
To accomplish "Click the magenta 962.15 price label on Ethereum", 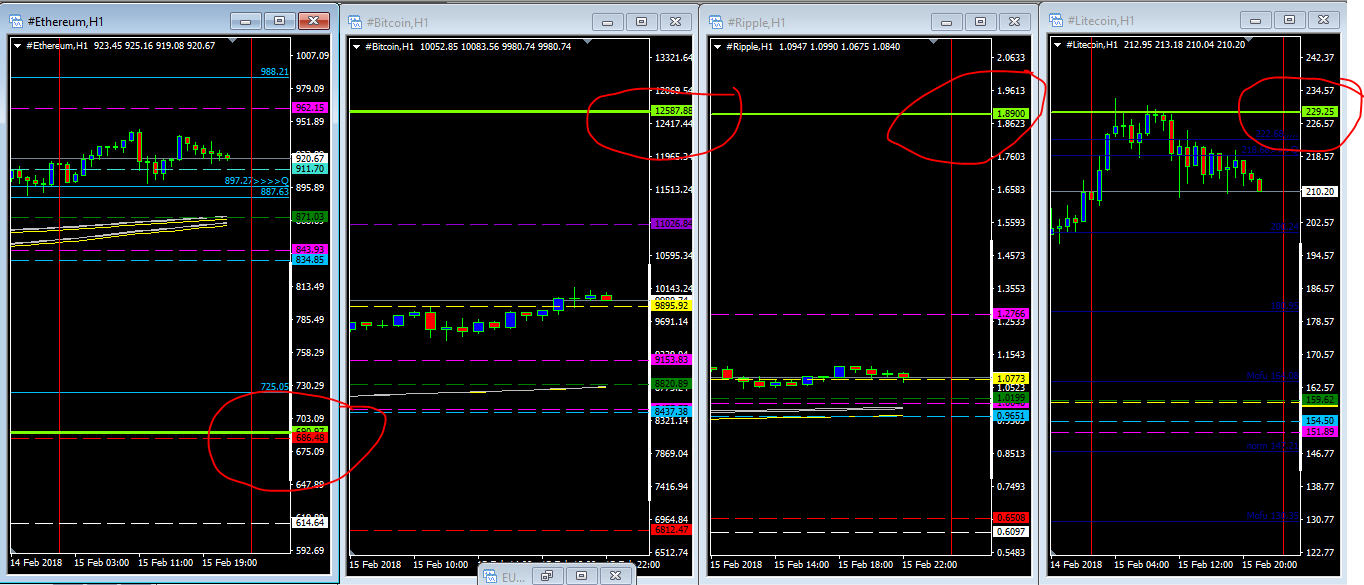I will 310,107.
